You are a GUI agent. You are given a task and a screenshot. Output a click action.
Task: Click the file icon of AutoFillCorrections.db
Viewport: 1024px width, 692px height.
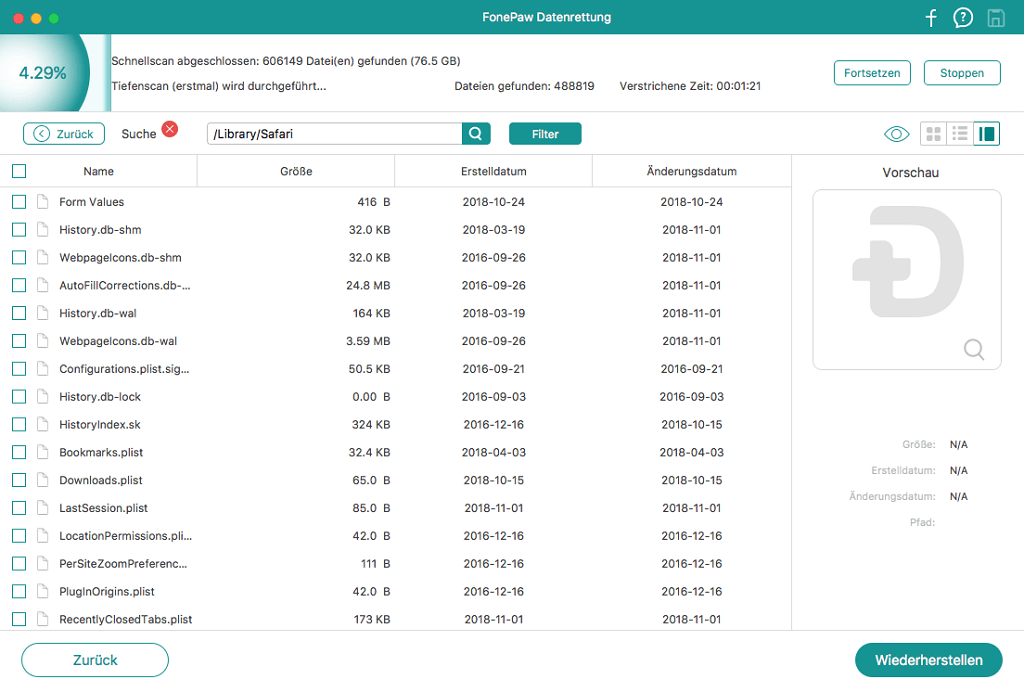[x=42, y=285]
